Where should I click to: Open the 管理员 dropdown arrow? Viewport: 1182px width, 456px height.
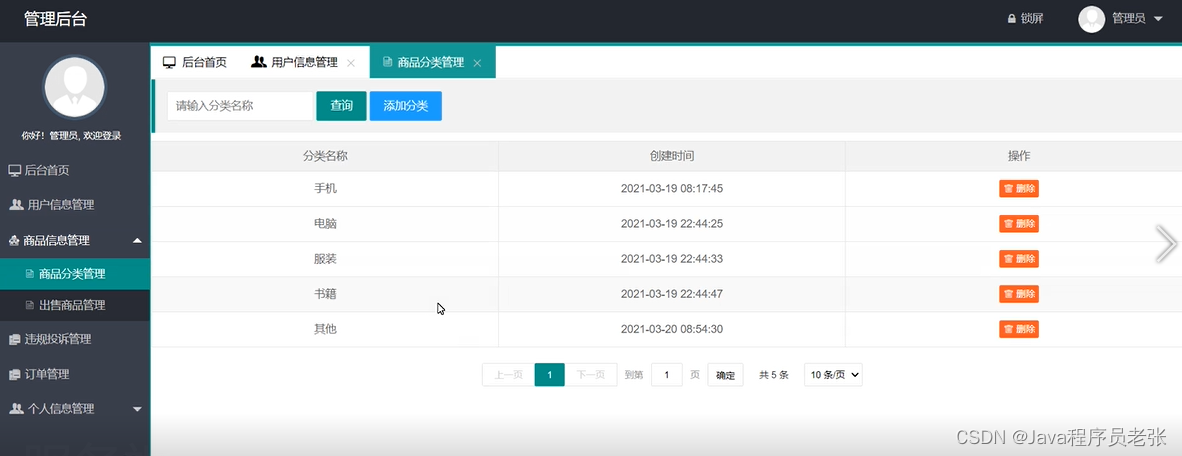[x=1158, y=20]
